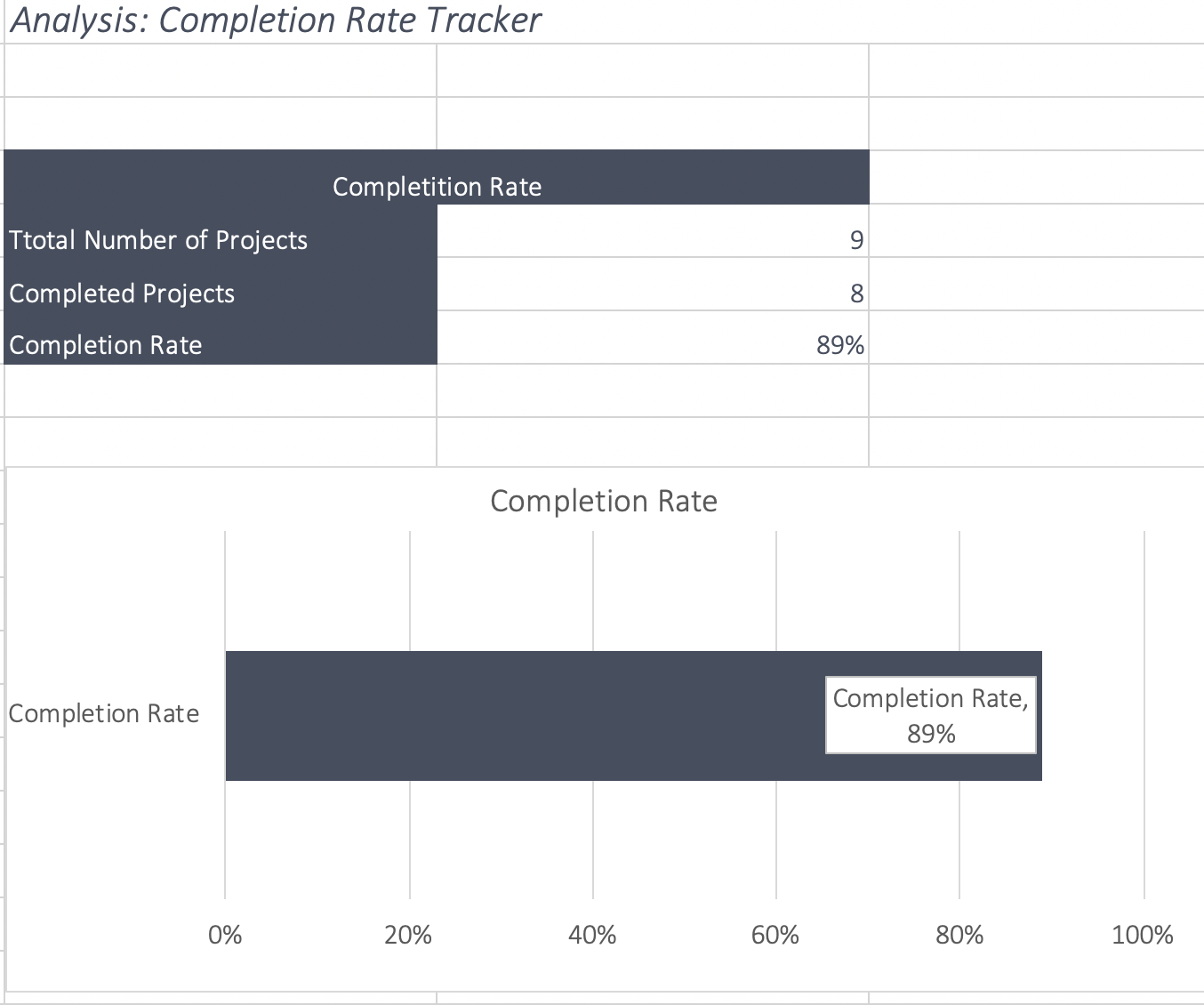
Task: Select the empty cell right of the 9 value
Action: [1036, 240]
